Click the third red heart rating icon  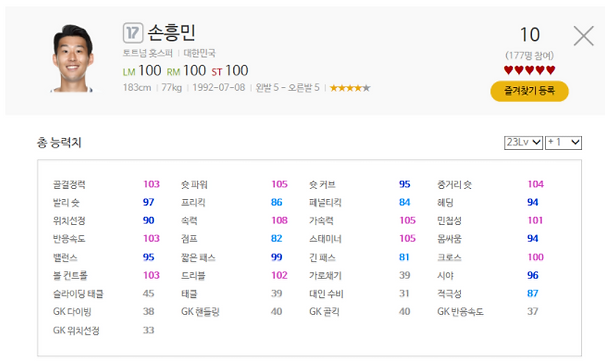[529, 70]
